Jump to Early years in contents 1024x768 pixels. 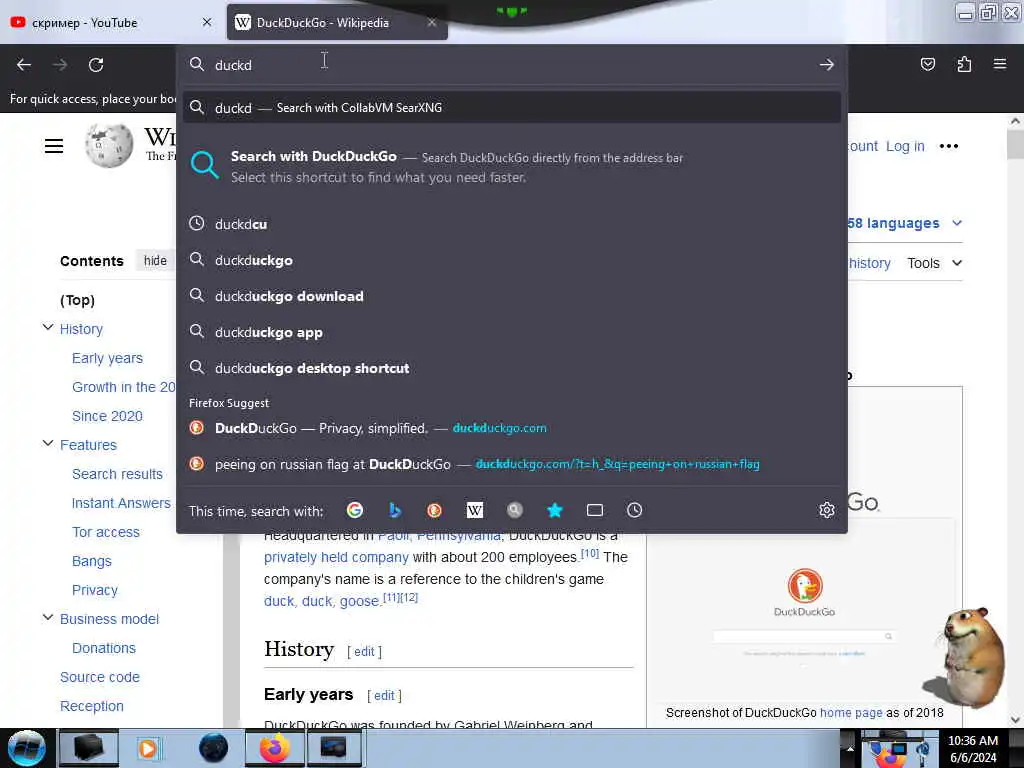pos(107,358)
